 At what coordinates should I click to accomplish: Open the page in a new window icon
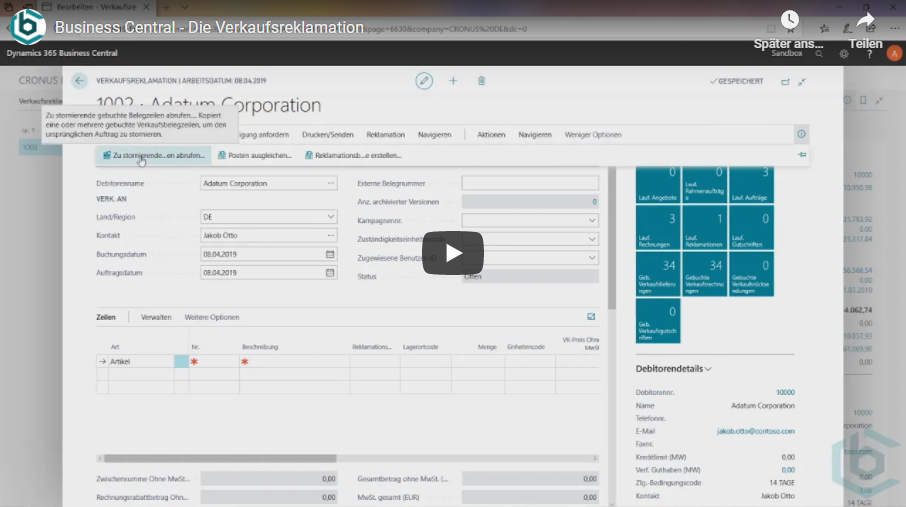785,82
